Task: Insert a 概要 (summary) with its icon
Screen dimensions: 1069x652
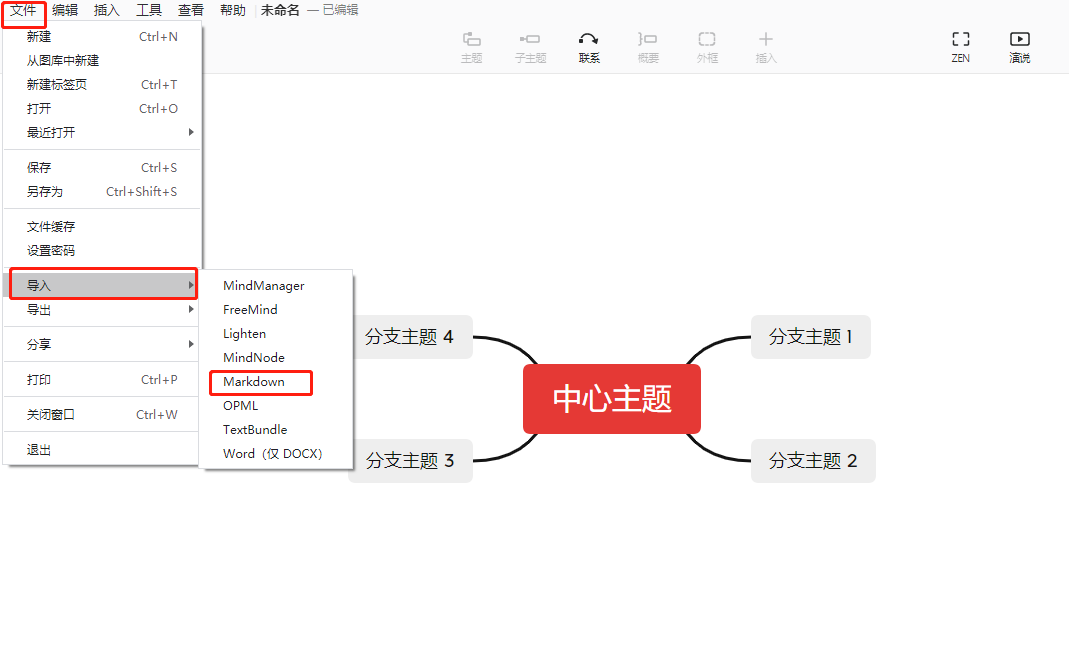Action: tap(647, 46)
